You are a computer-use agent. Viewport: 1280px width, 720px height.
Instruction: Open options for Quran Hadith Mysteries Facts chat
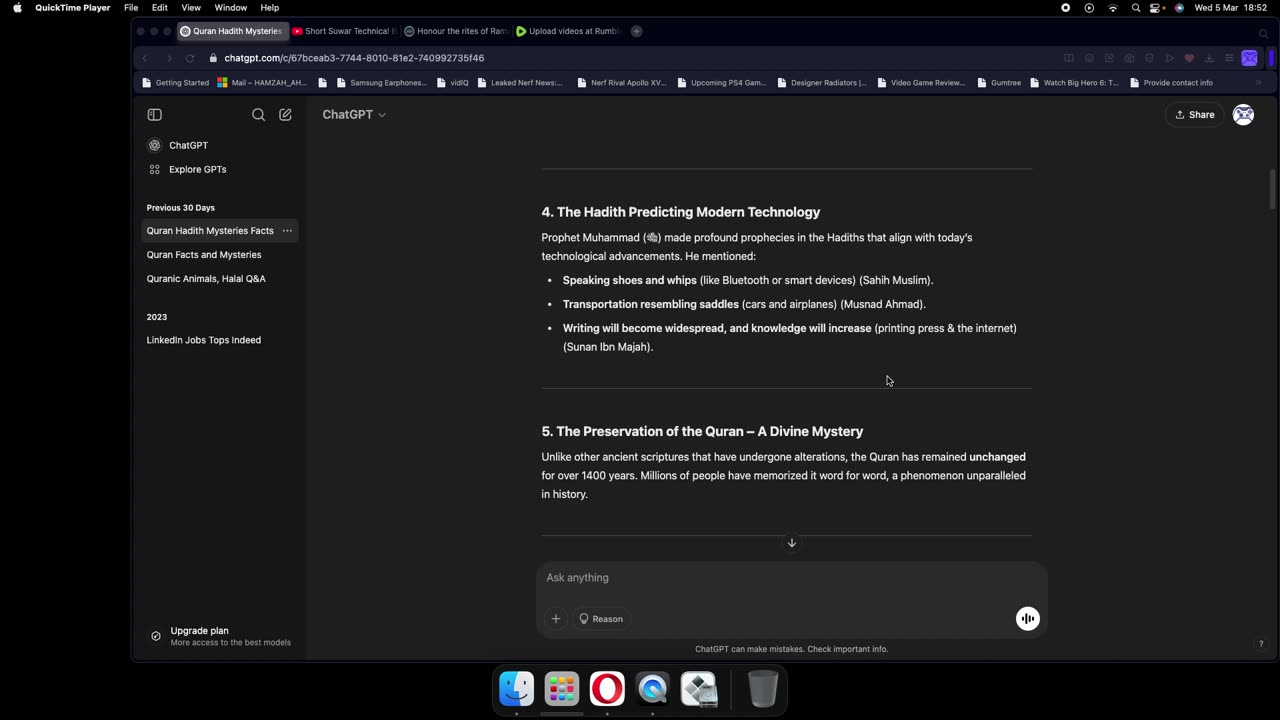287,231
